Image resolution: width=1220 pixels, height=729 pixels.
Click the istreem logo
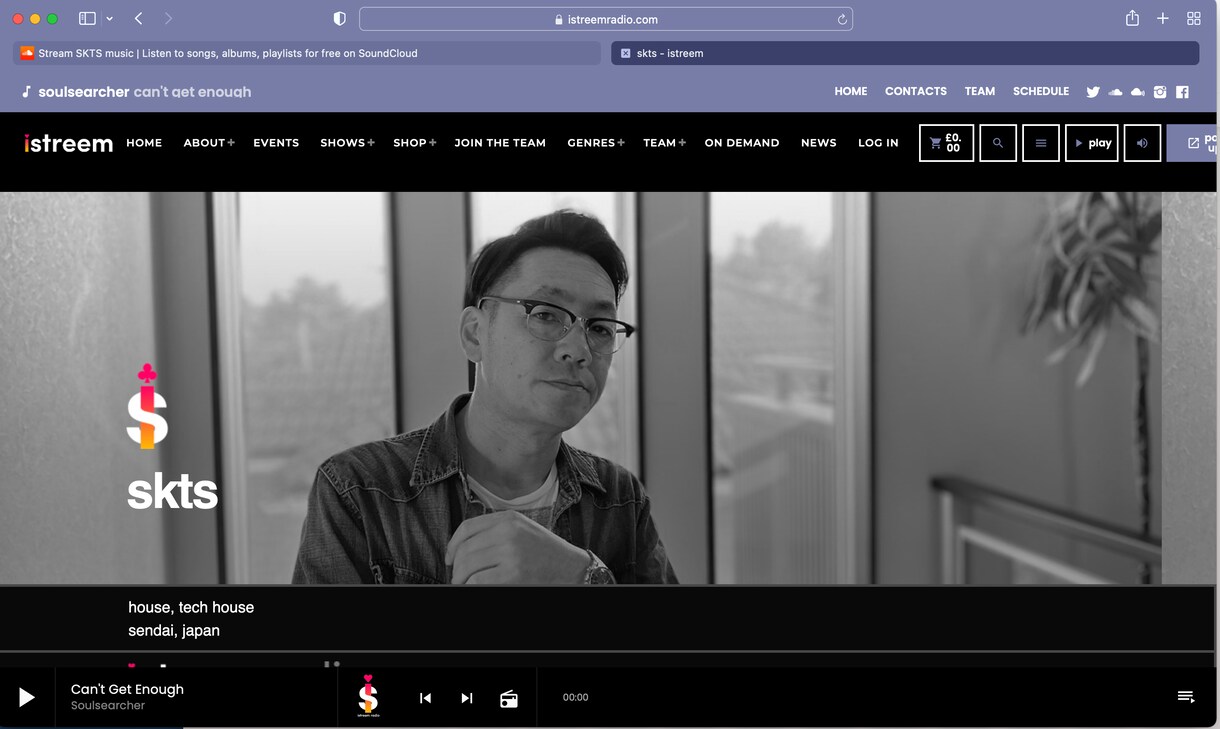pyautogui.click(x=68, y=143)
